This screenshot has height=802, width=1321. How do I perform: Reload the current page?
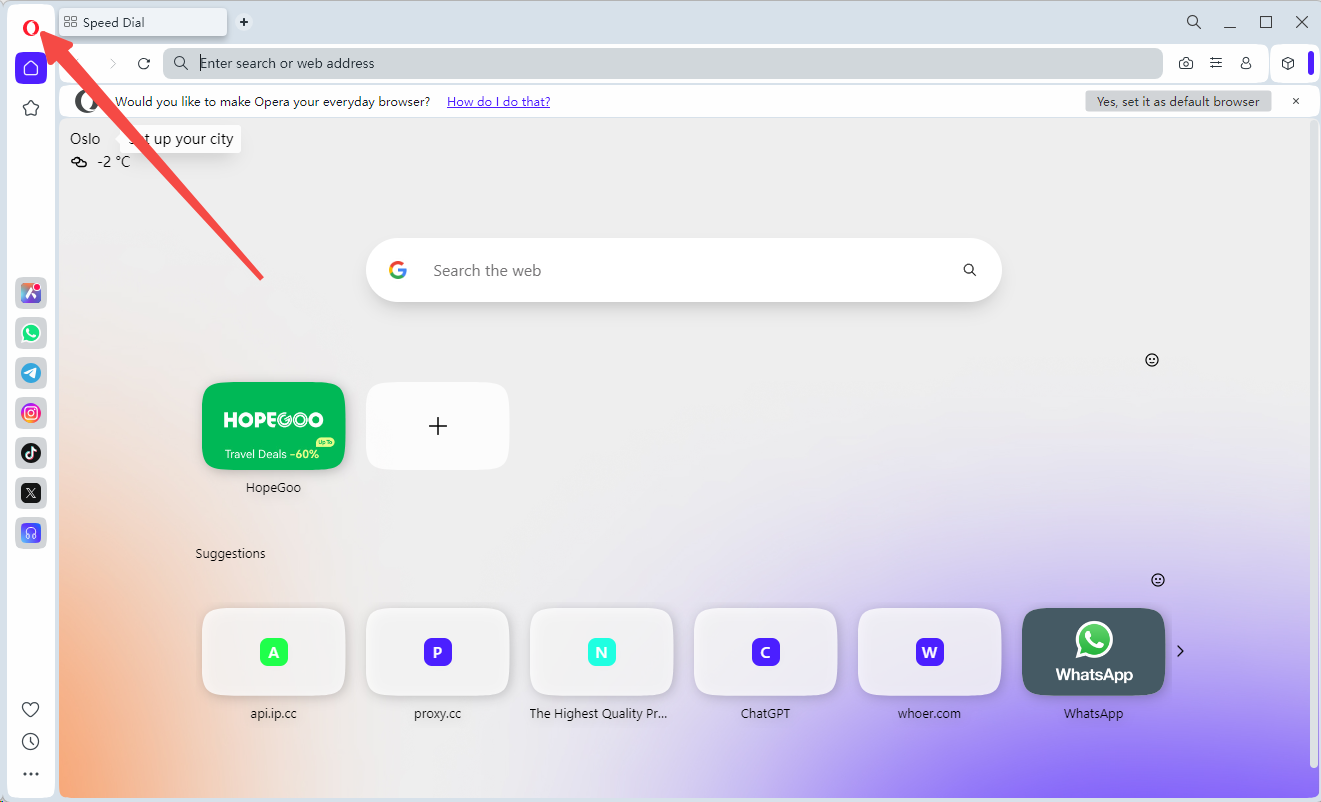click(x=144, y=63)
